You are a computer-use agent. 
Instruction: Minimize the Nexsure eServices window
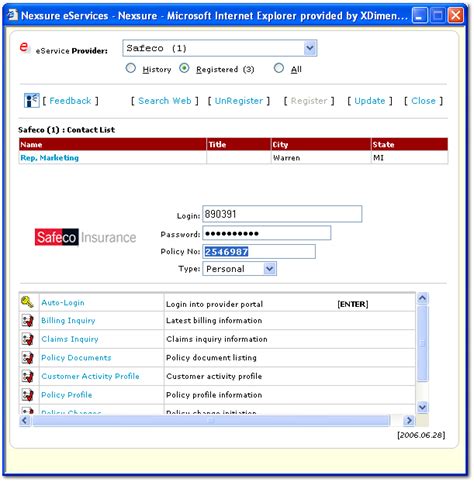click(x=419, y=15)
